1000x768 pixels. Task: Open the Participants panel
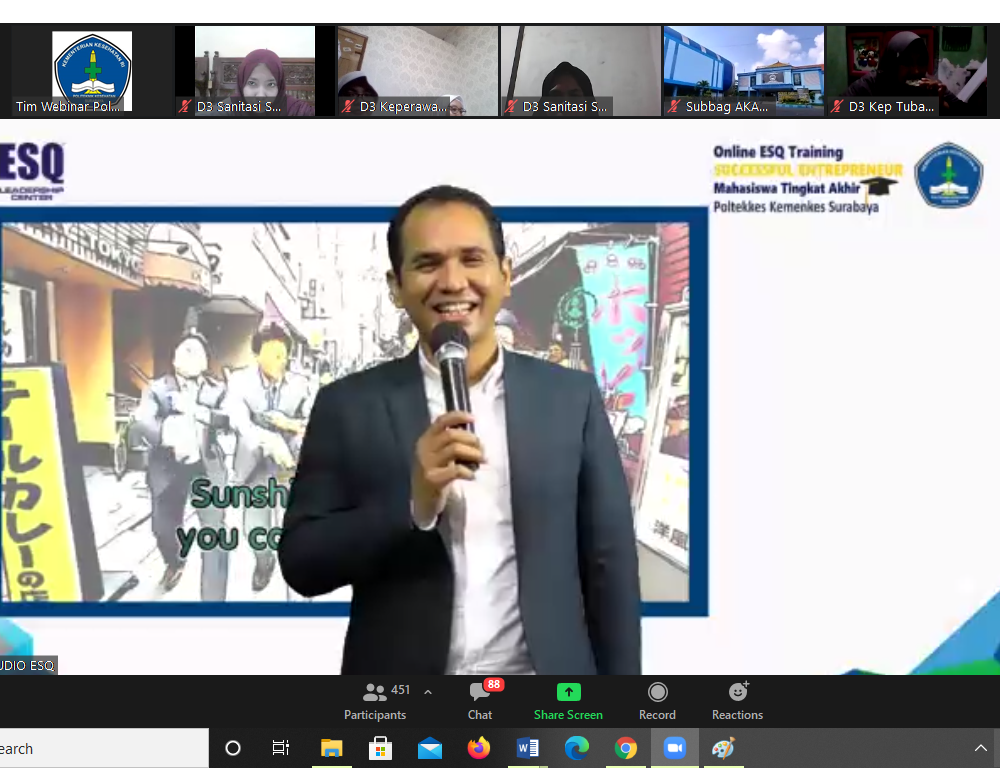(376, 700)
